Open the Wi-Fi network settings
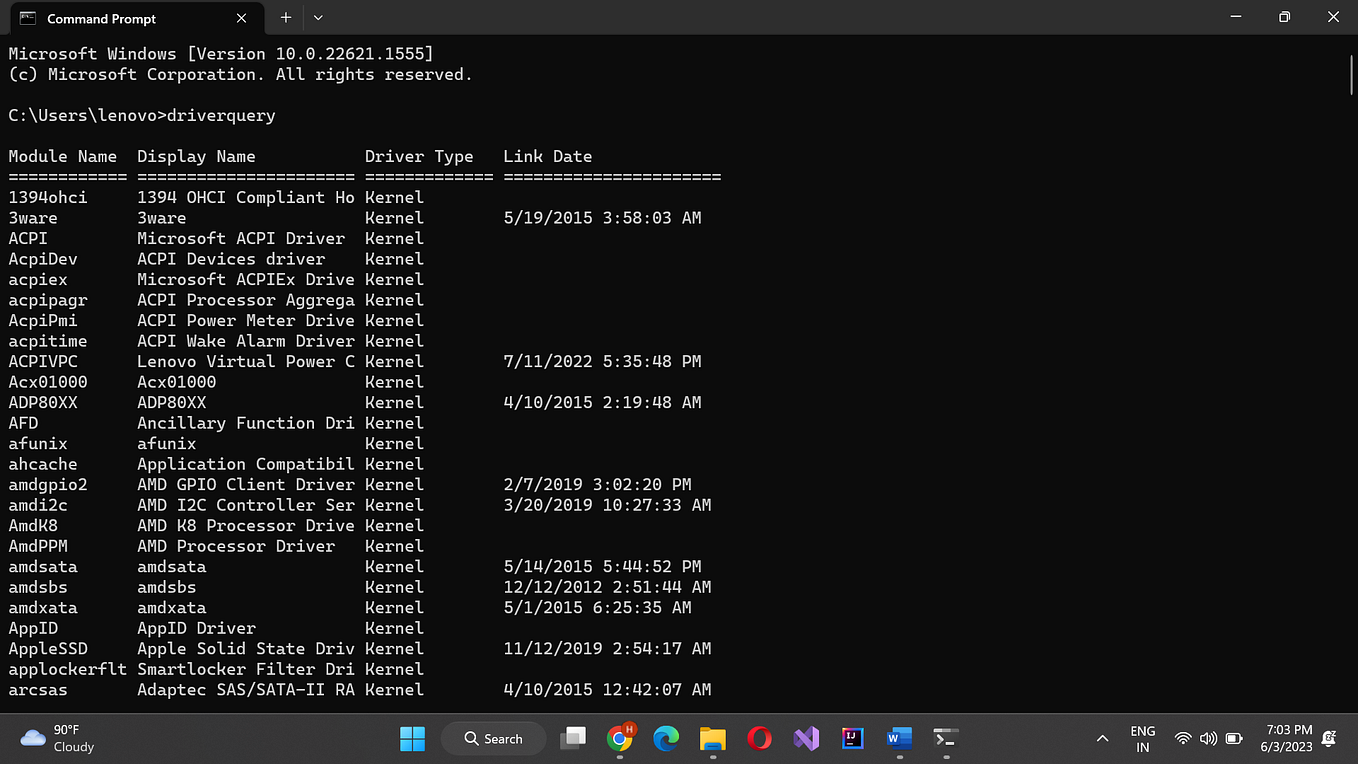The image size is (1358, 764). click(1183, 738)
